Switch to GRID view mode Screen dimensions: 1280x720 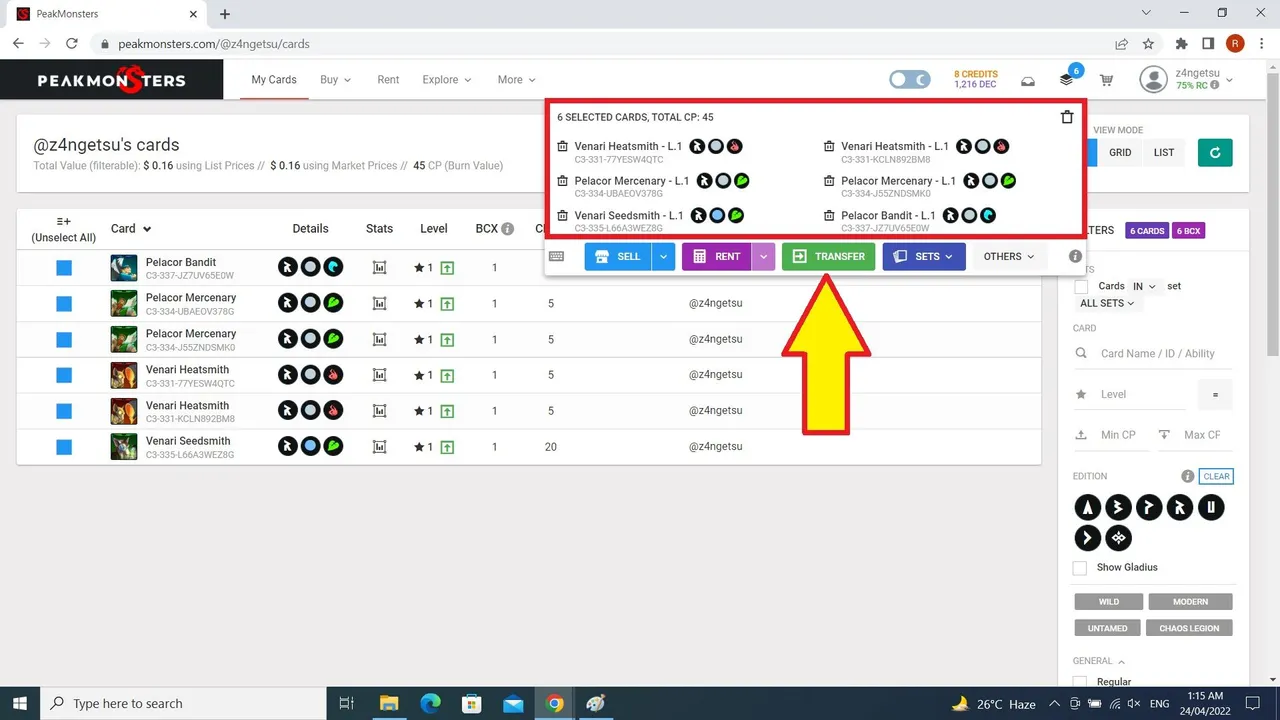1120,153
